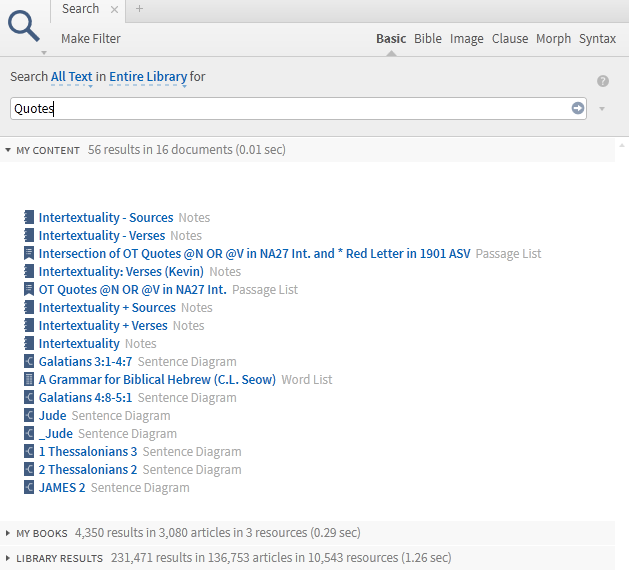Open Intertextuality - Sources notes
Viewport: 629px width, 583px height.
(106, 217)
